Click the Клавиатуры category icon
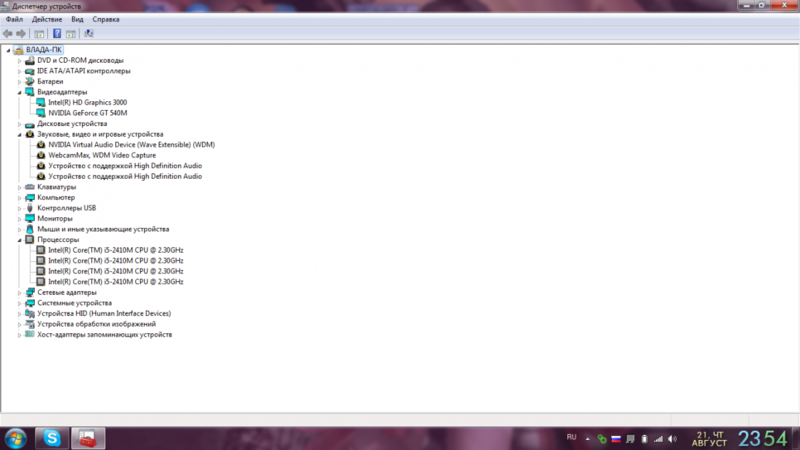Screen dimensions: 800x450 tap(30, 187)
